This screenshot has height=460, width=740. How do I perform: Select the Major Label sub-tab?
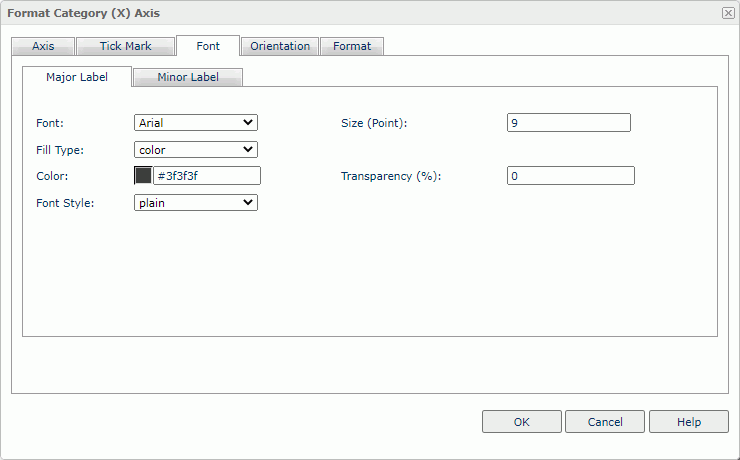click(x=76, y=77)
